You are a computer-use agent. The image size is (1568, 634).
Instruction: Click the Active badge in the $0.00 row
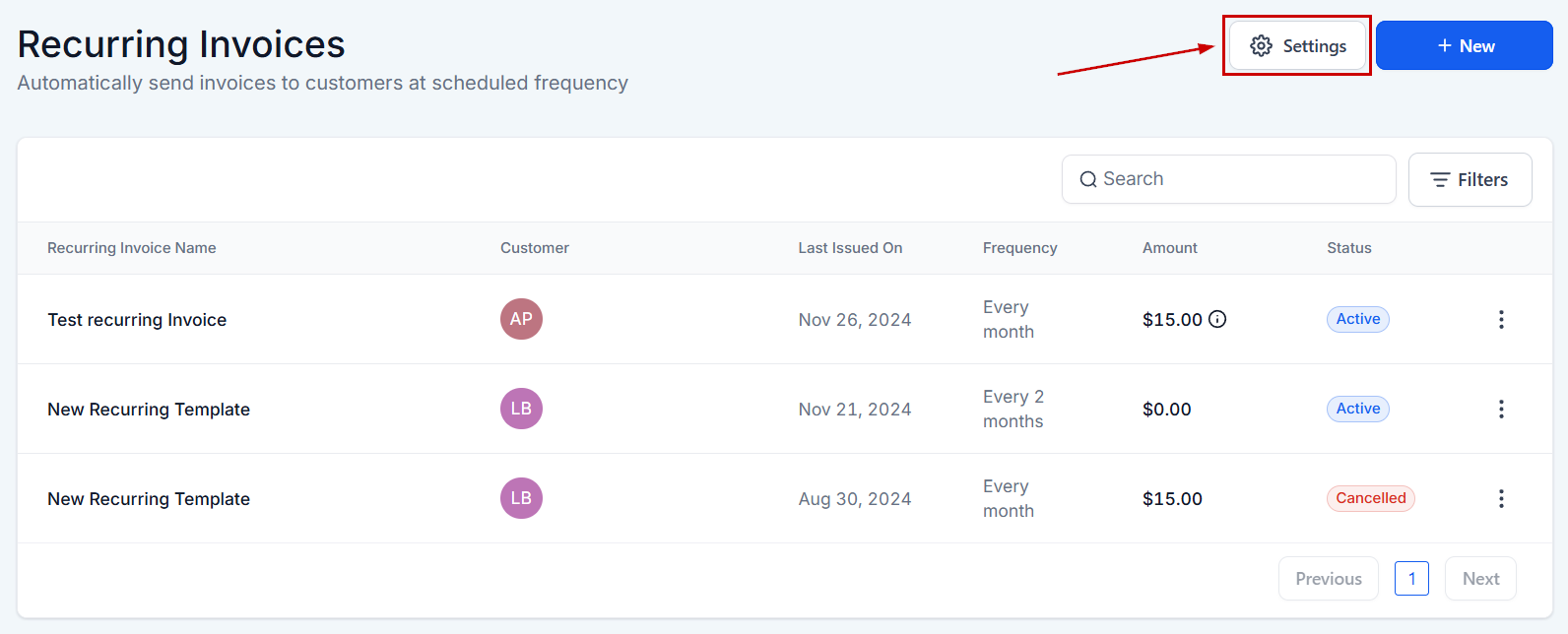click(x=1357, y=409)
